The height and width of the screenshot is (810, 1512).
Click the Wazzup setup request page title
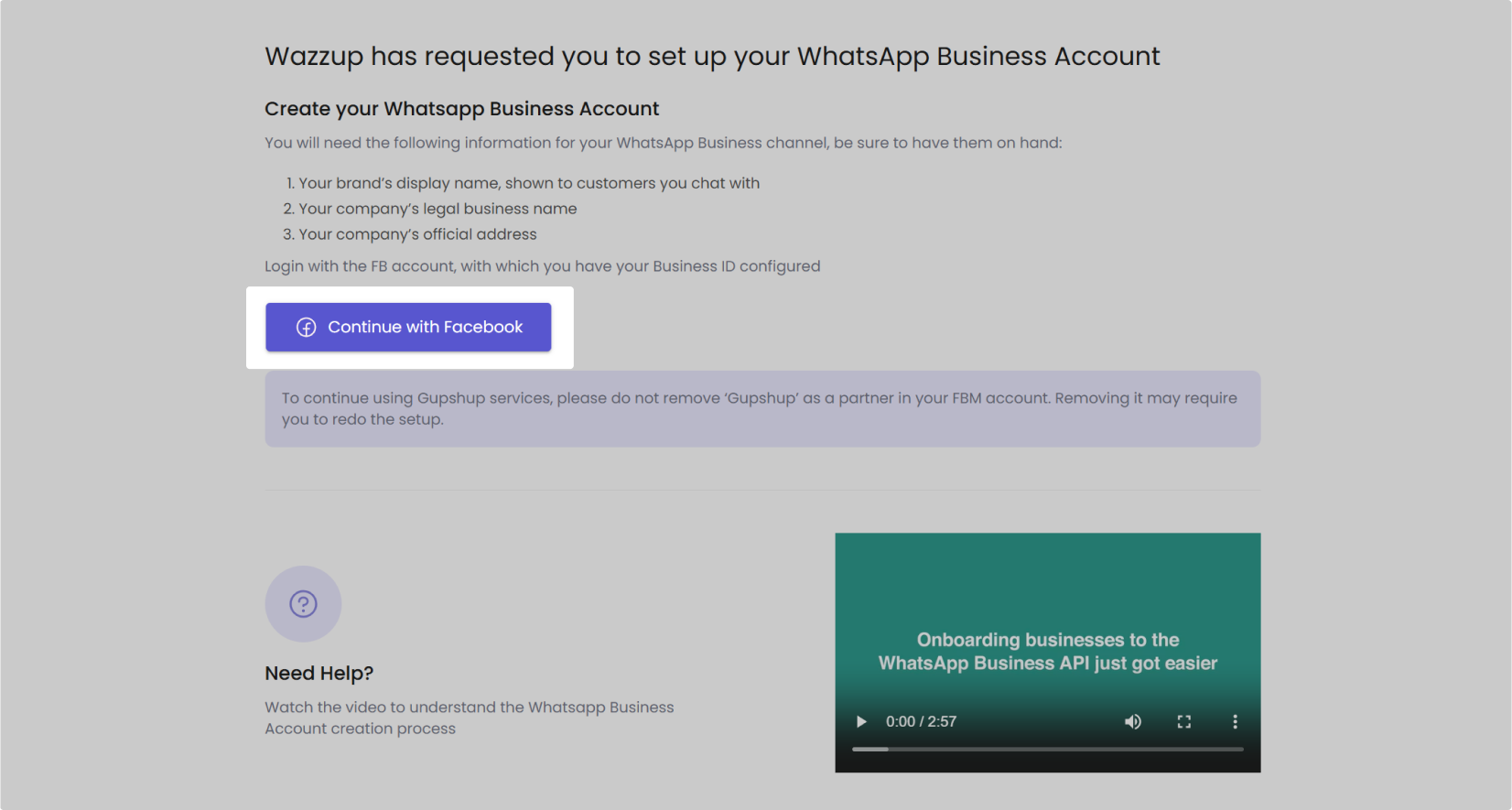[712, 57]
